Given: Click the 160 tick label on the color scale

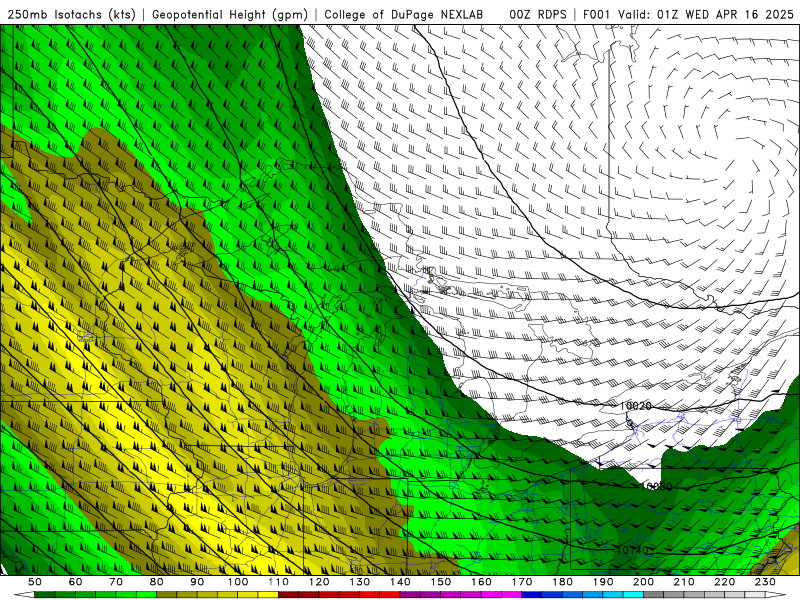Looking at the screenshot, I should (481, 582).
